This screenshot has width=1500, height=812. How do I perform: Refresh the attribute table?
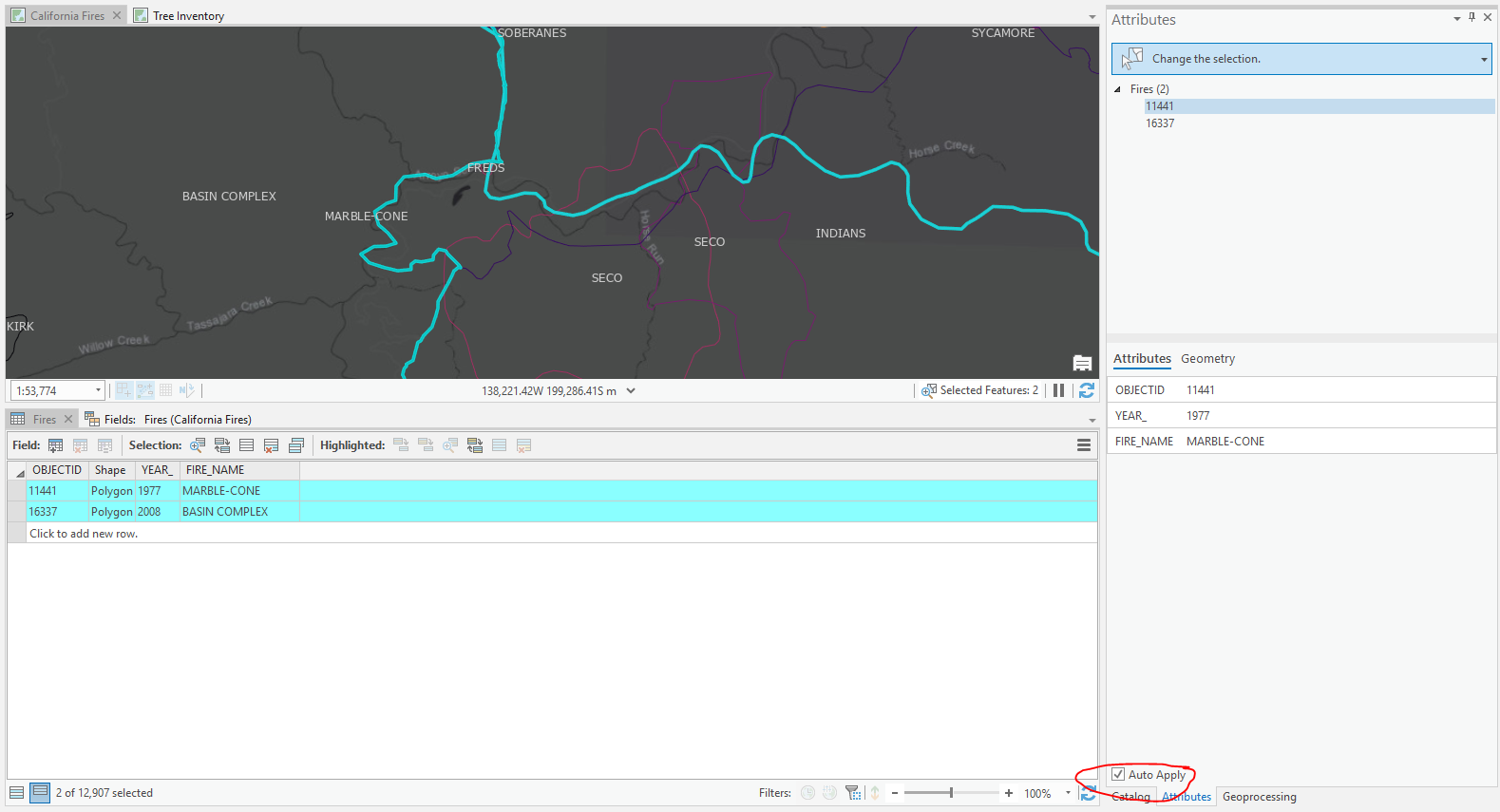[1089, 793]
